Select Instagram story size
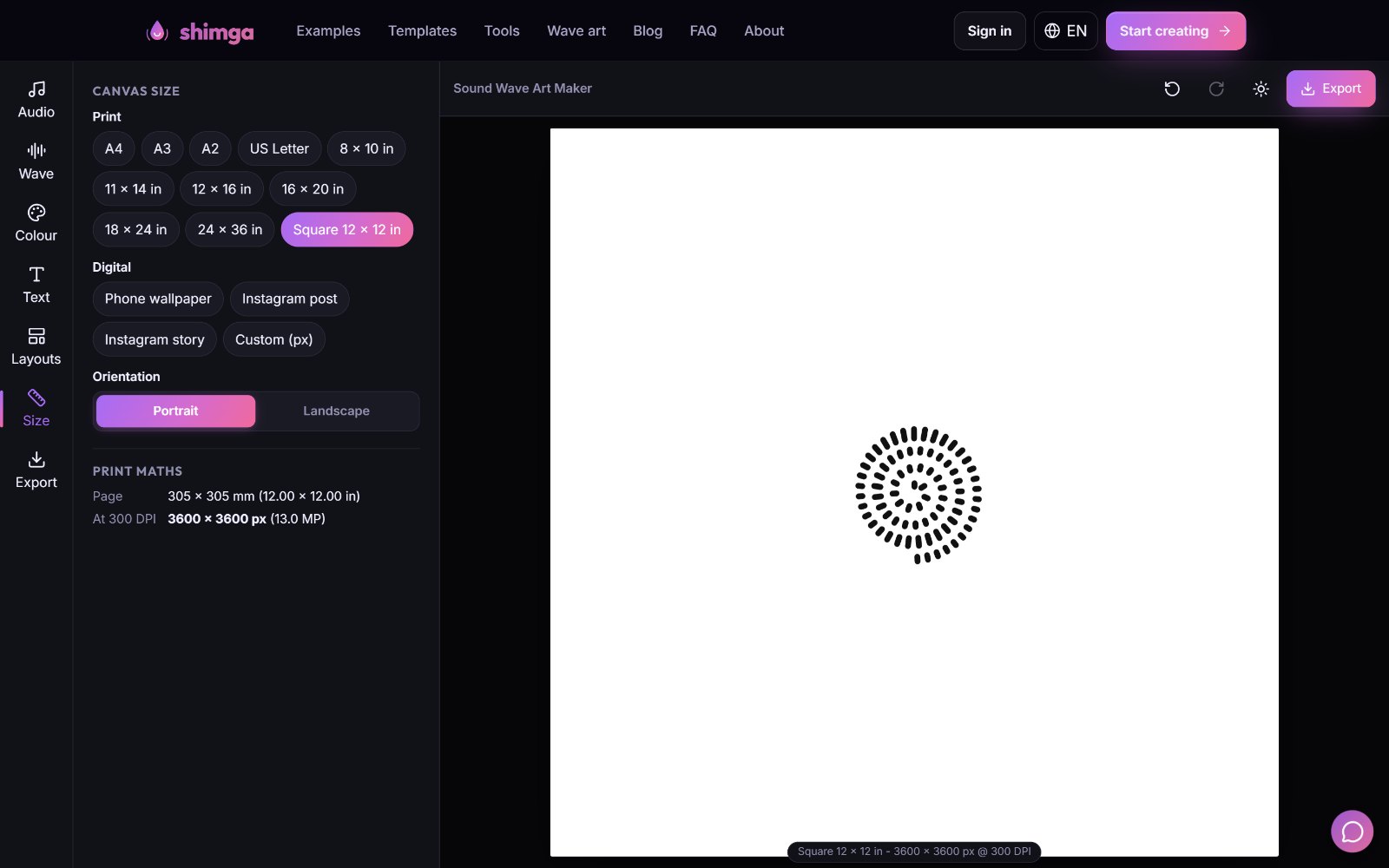The image size is (1389, 868). [155, 340]
